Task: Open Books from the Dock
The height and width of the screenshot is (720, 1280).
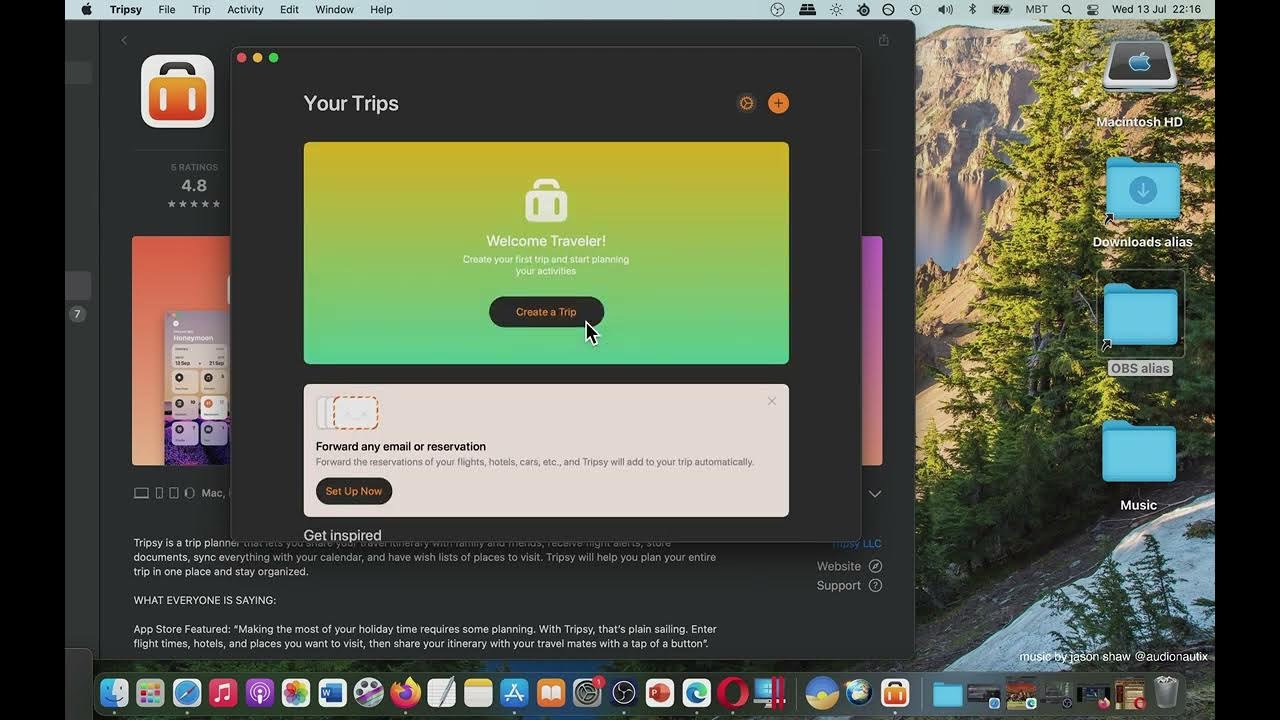Action: tap(551, 692)
